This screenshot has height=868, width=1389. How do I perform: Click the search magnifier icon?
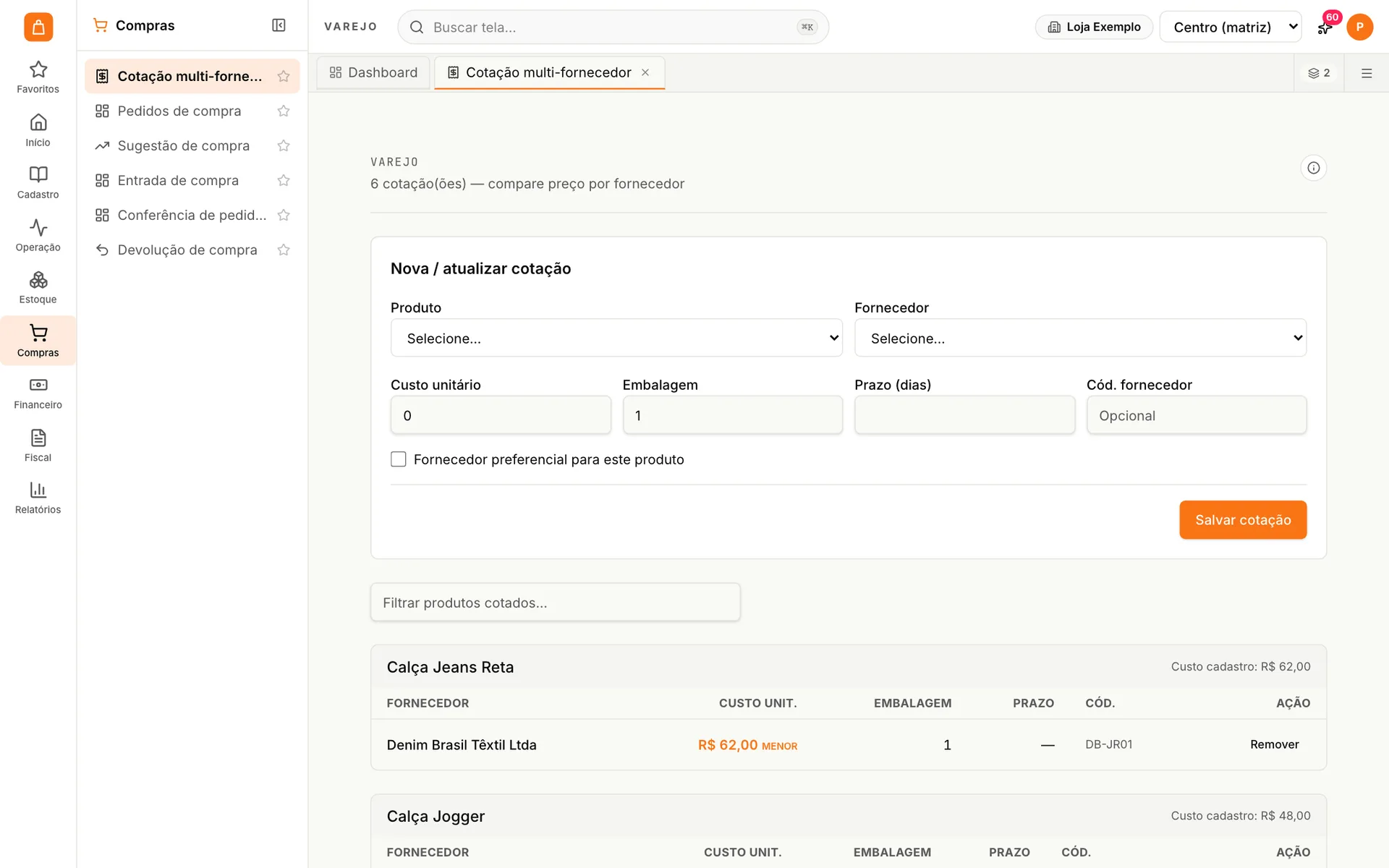[417, 27]
